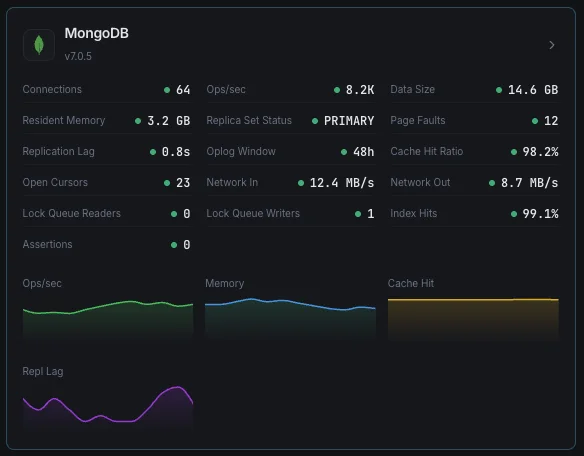Click the Assertions label
The height and width of the screenshot is (456, 584).
(x=47, y=244)
